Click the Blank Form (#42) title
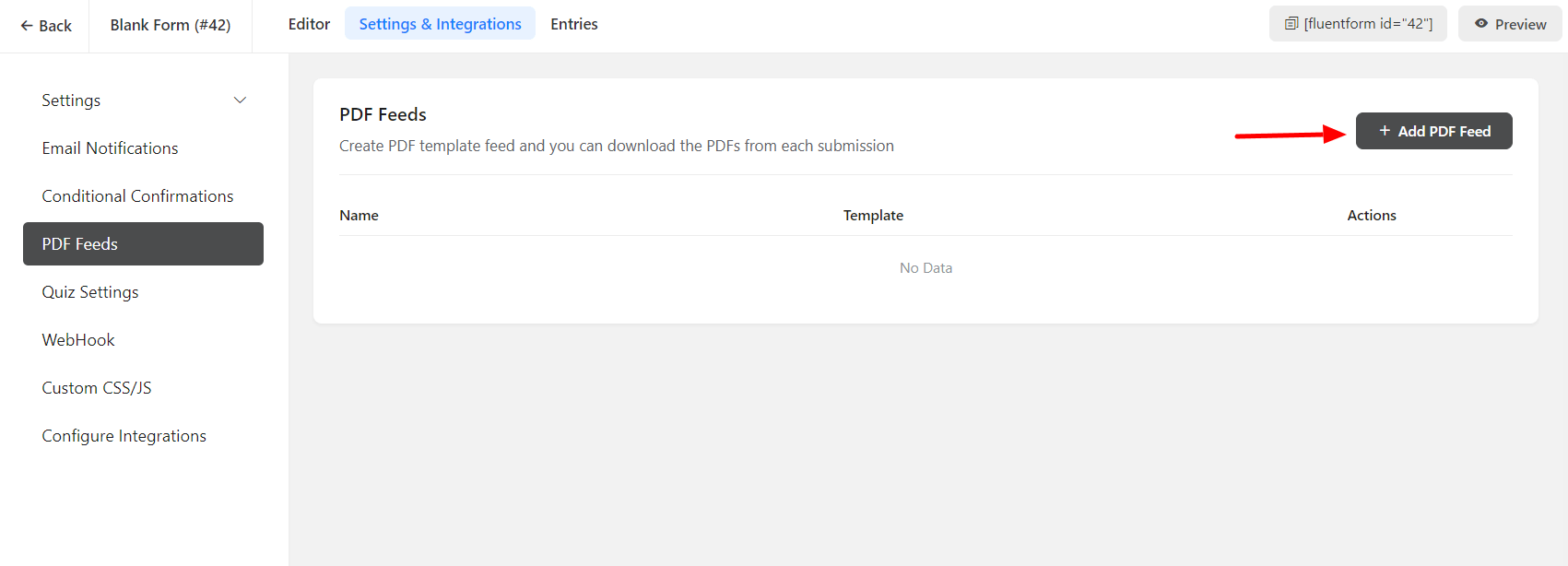 click(171, 25)
